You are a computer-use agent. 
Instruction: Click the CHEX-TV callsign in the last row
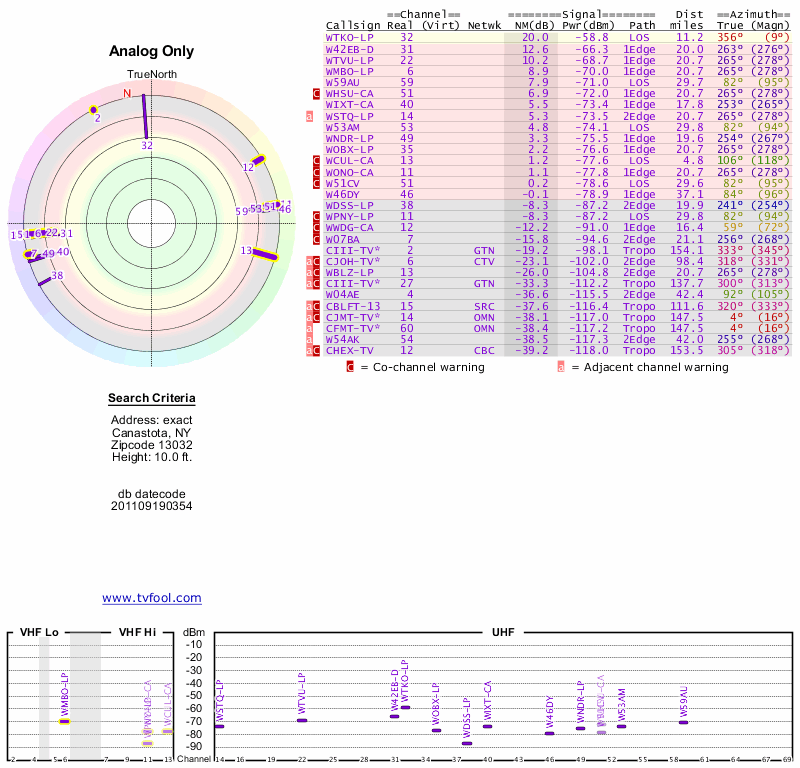tap(349, 350)
